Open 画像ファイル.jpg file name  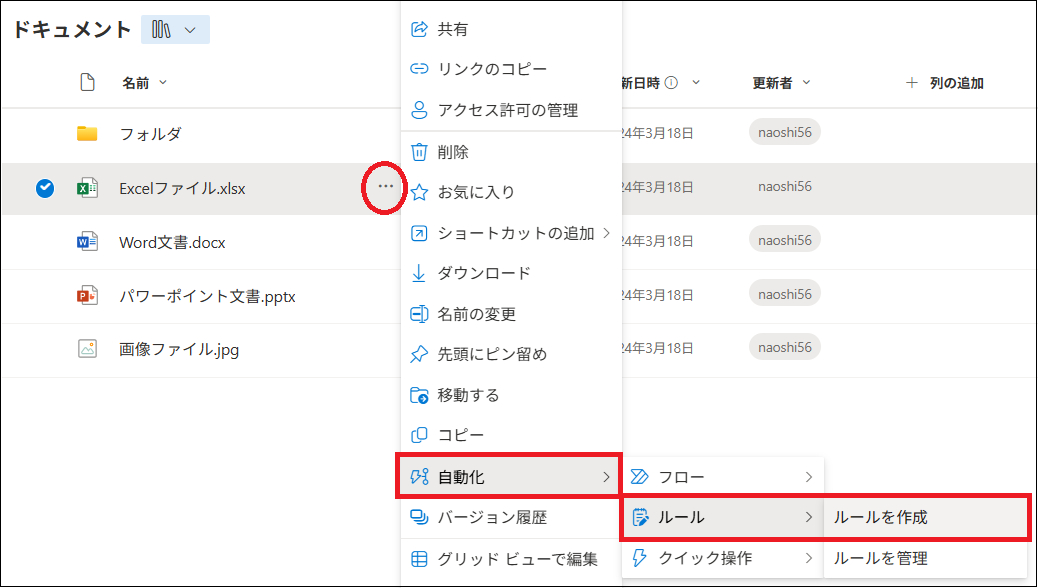(x=179, y=349)
